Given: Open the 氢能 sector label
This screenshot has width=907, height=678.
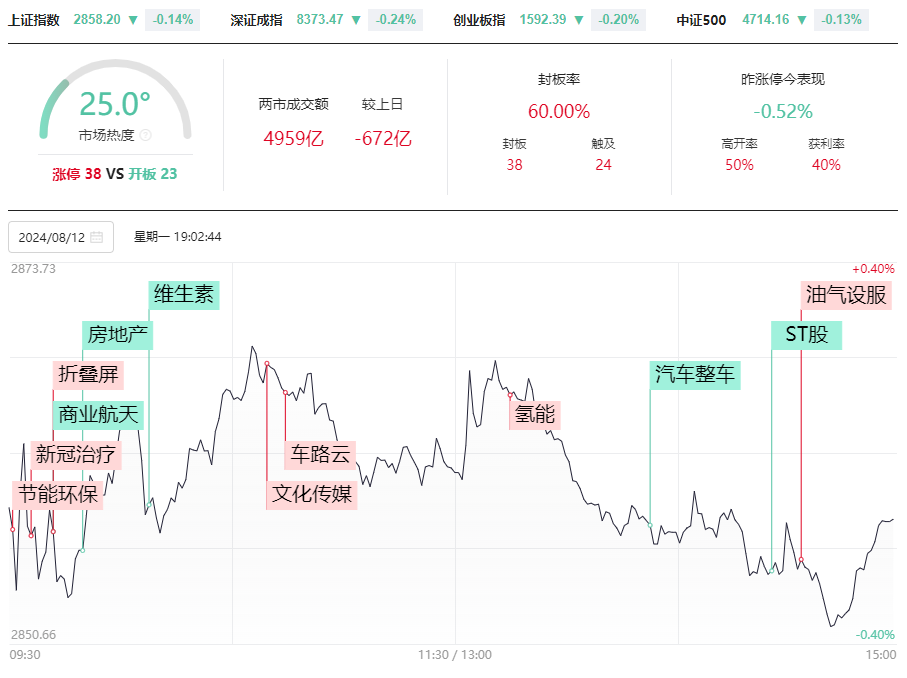Looking at the screenshot, I should (535, 415).
